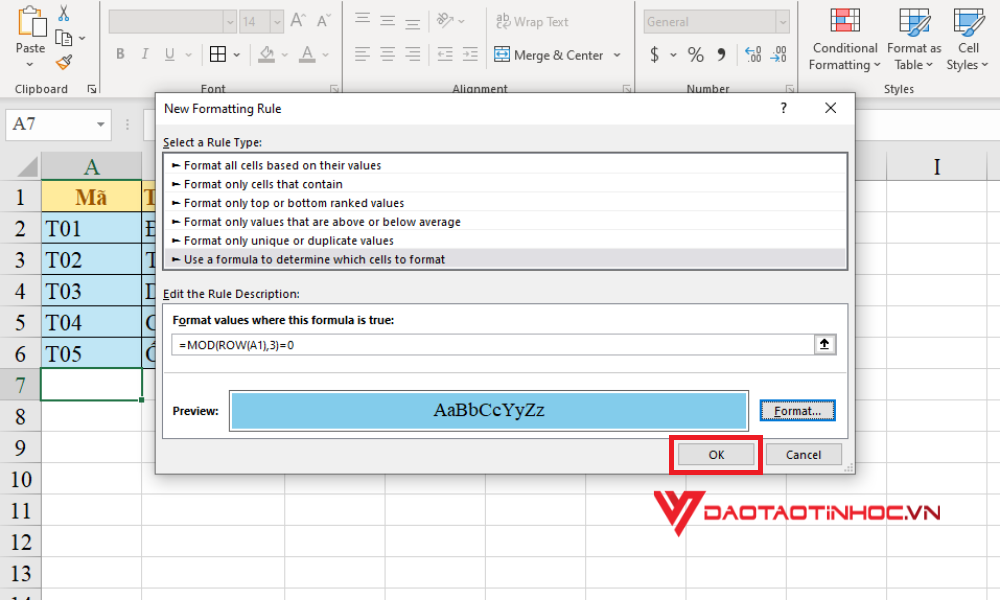Click the Mã header cell

pyautogui.click(x=91, y=197)
